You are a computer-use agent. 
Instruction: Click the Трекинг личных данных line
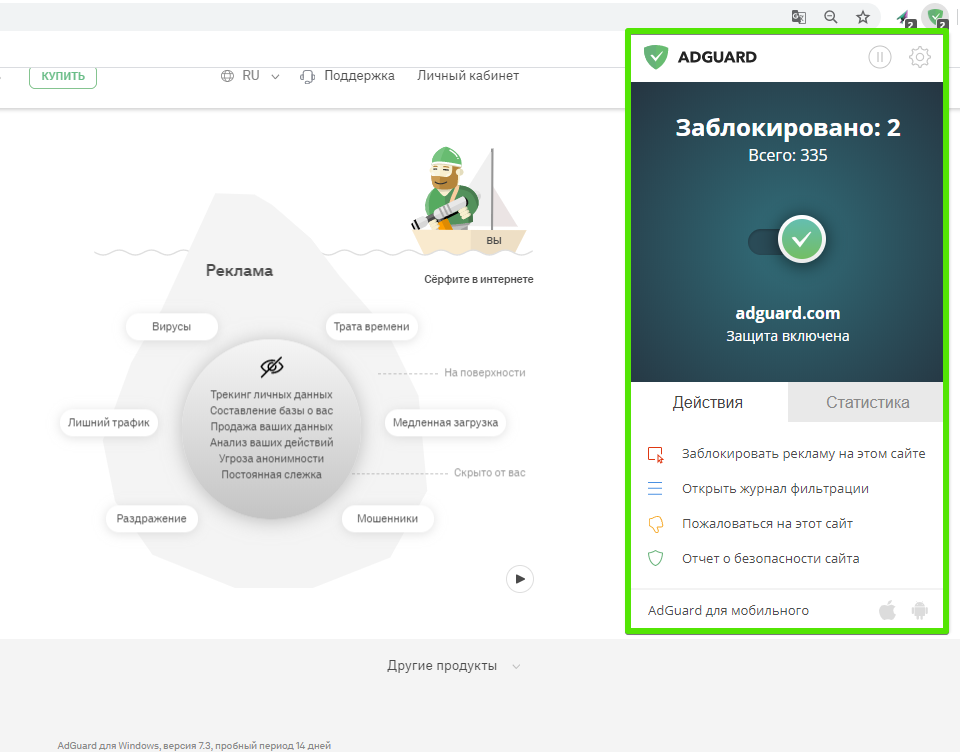coord(272,394)
